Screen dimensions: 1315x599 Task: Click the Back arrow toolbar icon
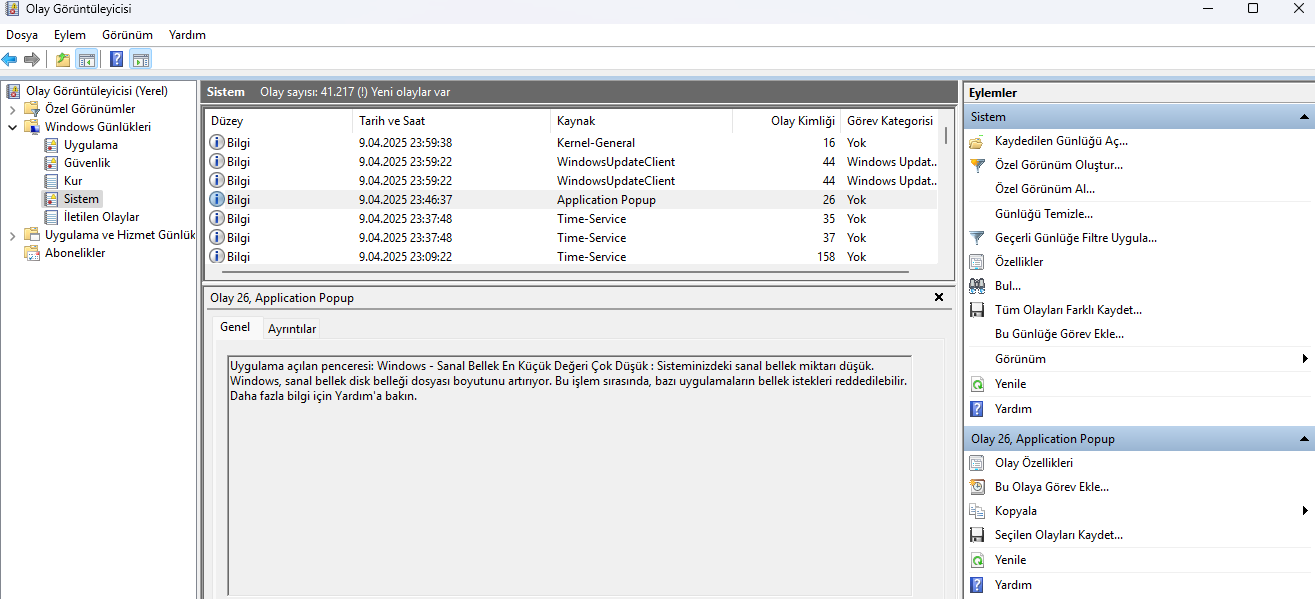10,59
